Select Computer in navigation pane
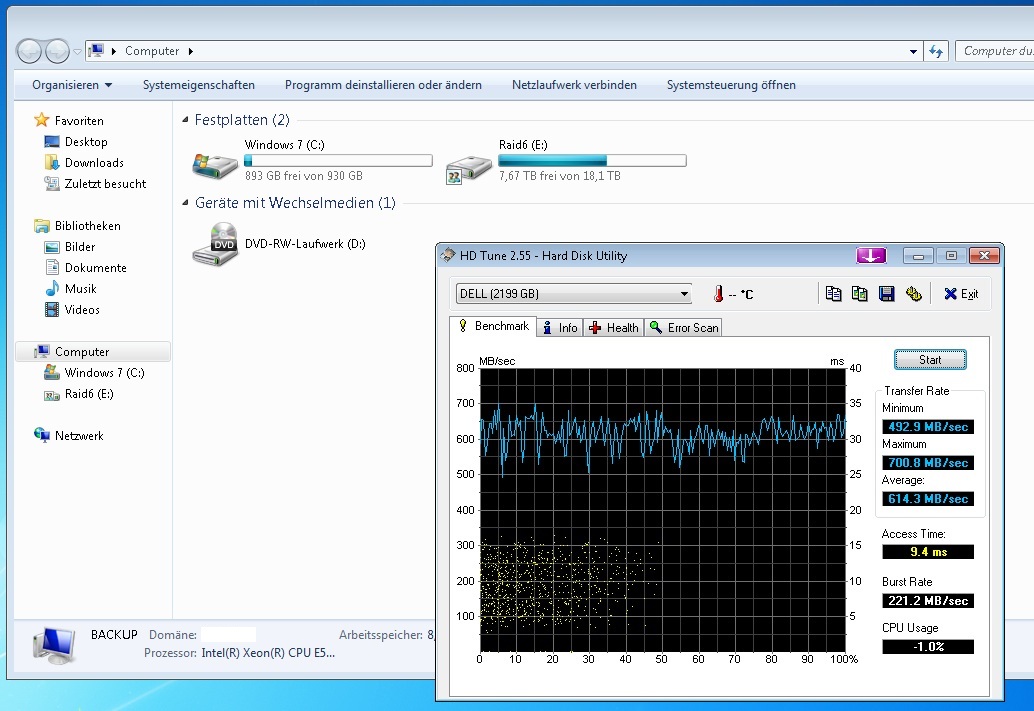1034x711 pixels. (93, 352)
